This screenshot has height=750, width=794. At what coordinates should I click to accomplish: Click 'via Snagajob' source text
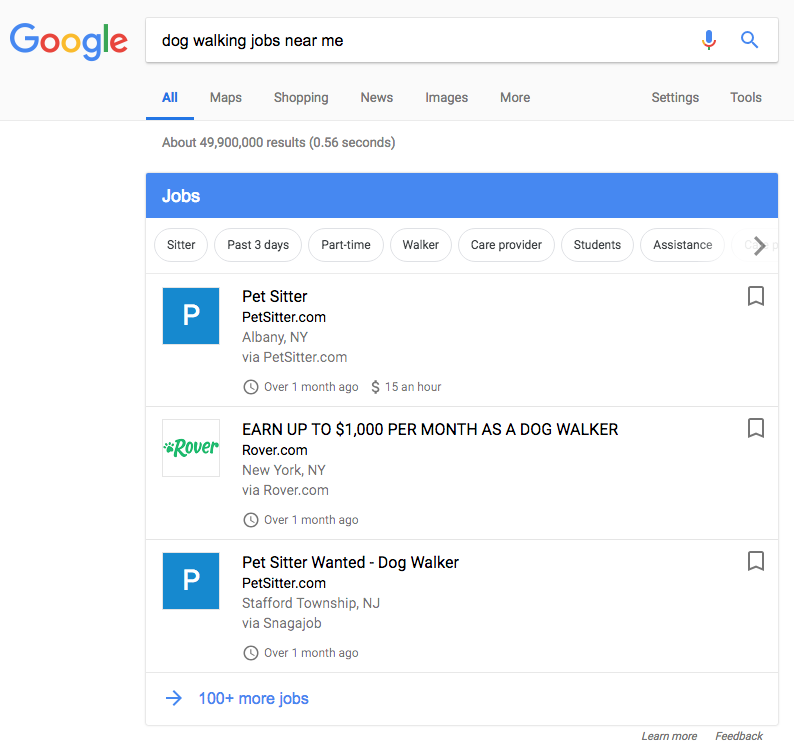(x=282, y=623)
